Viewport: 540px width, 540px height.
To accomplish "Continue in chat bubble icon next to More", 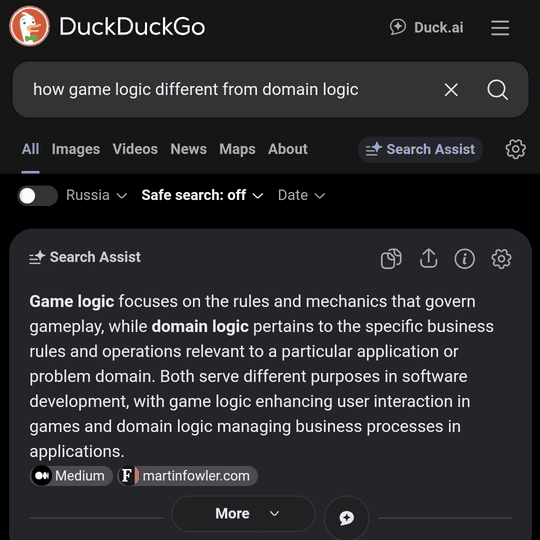I will (x=346, y=517).
